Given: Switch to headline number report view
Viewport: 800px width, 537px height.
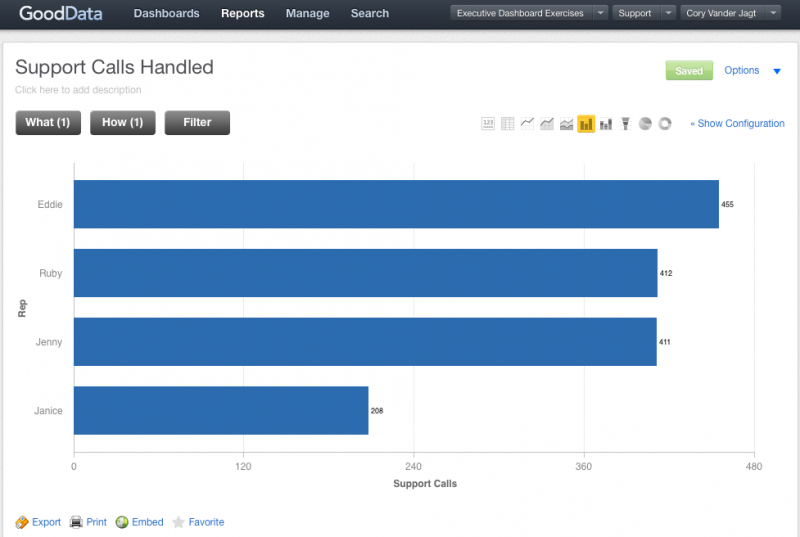Looking at the screenshot, I should tap(488, 124).
